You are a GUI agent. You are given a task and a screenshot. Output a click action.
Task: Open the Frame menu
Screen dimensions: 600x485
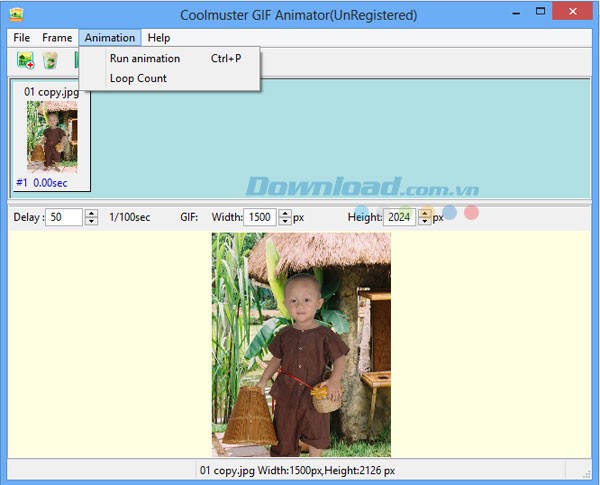pos(57,38)
